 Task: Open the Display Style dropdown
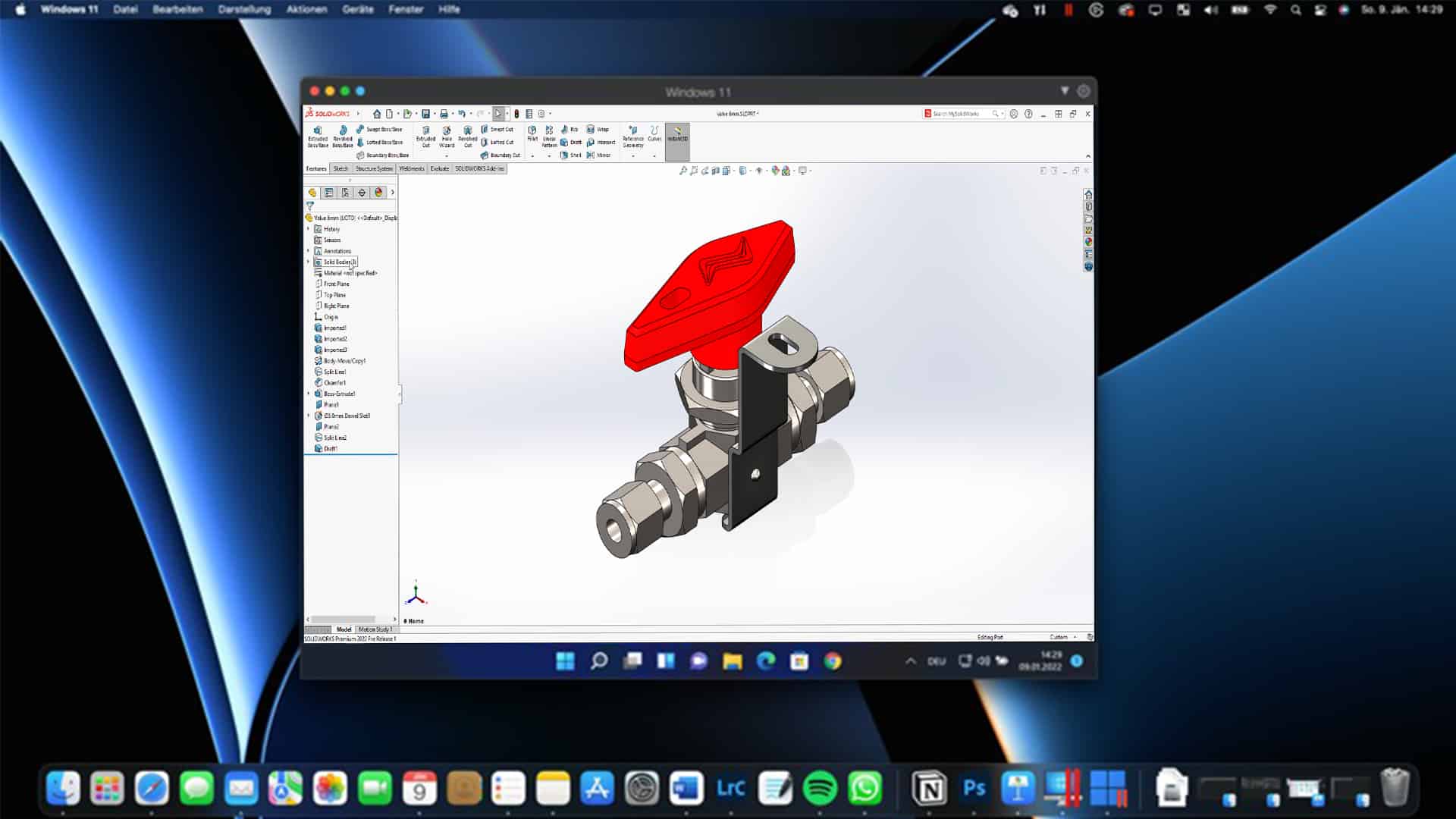[x=744, y=170]
